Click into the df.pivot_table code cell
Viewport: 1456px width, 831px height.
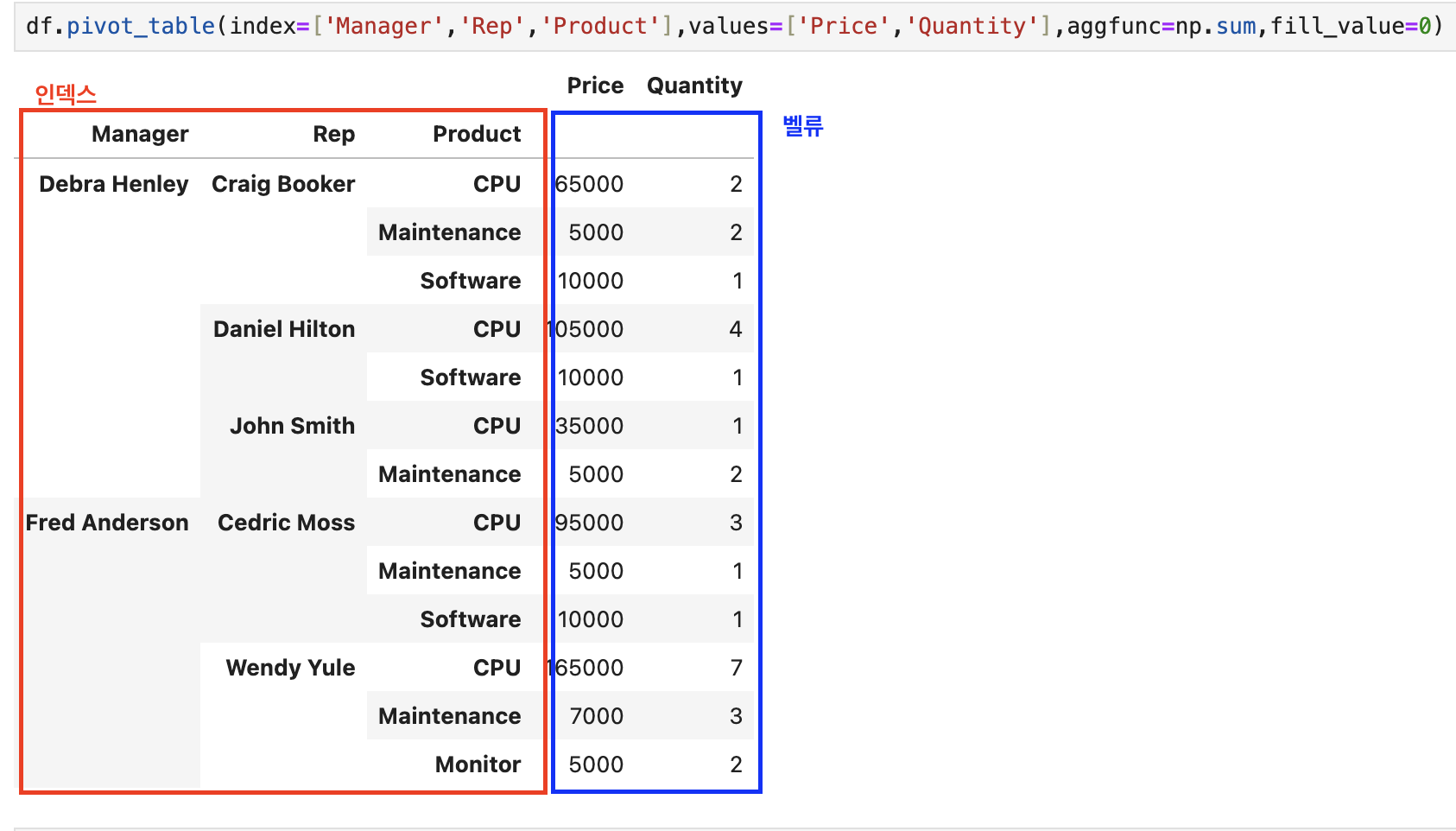pos(734,26)
